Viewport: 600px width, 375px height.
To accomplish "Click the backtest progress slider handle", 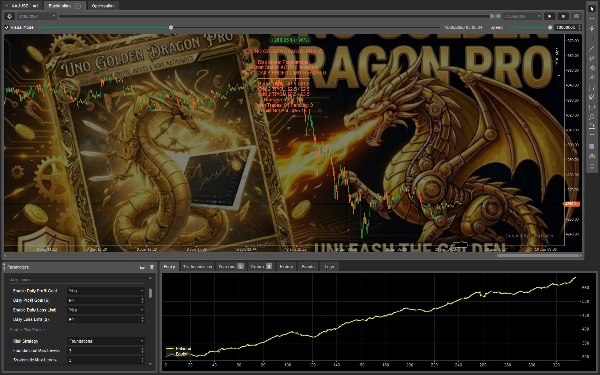I will tap(171, 28).
